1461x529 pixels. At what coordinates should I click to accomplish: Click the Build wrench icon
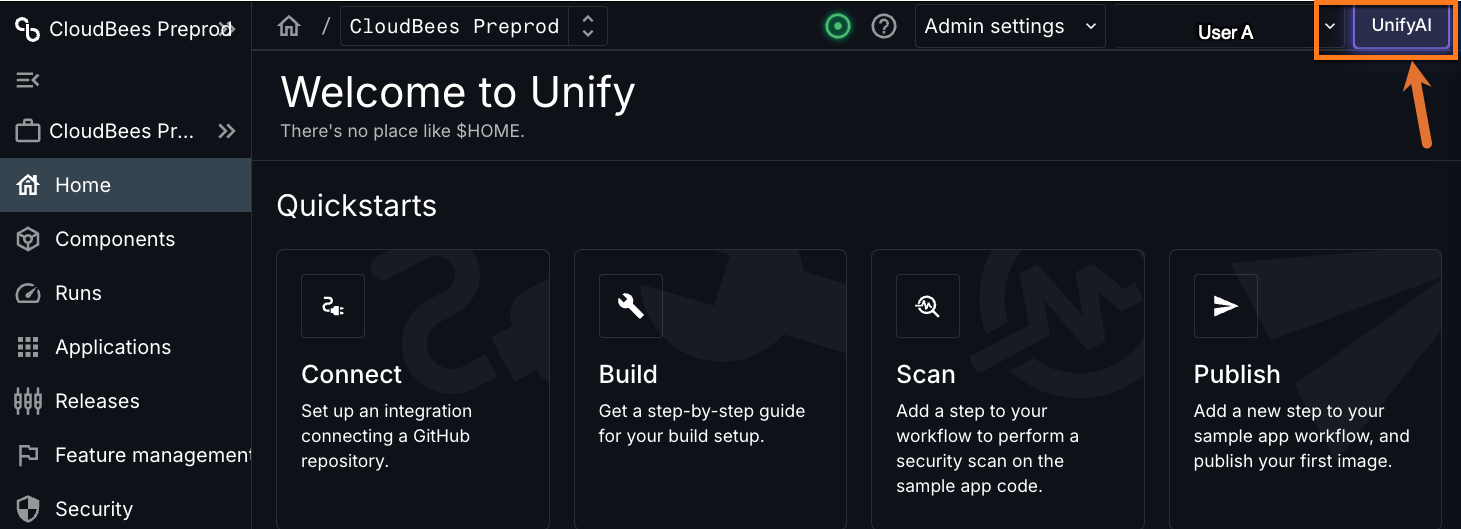(x=631, y=306)
